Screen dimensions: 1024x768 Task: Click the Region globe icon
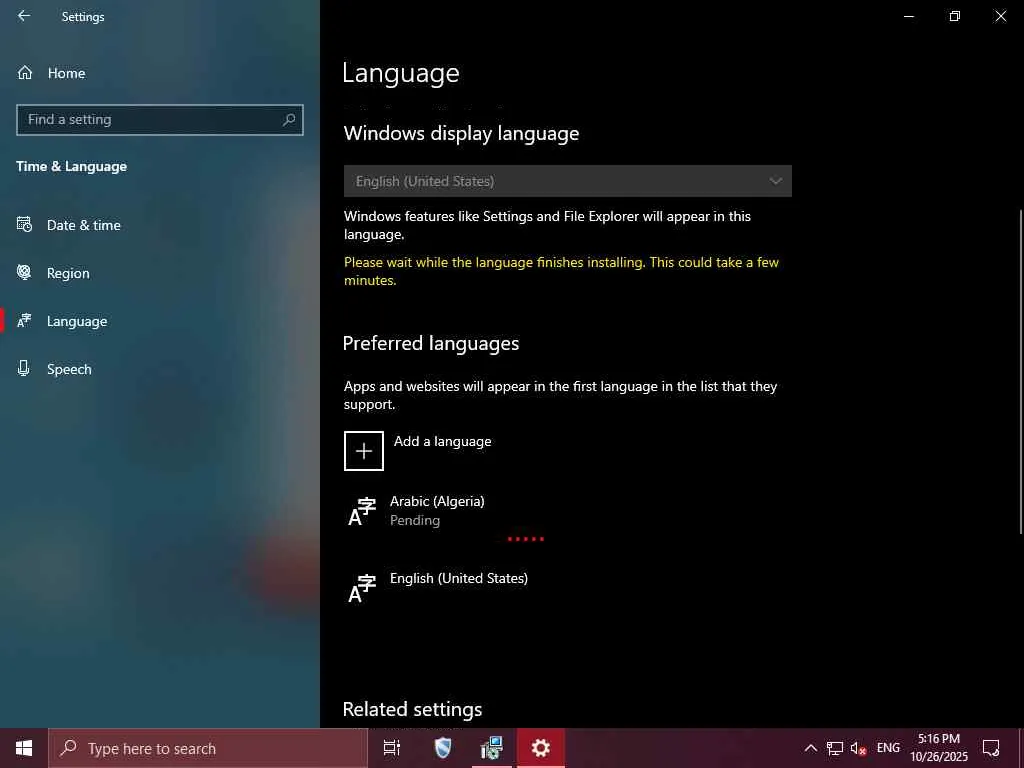[24, 272]
